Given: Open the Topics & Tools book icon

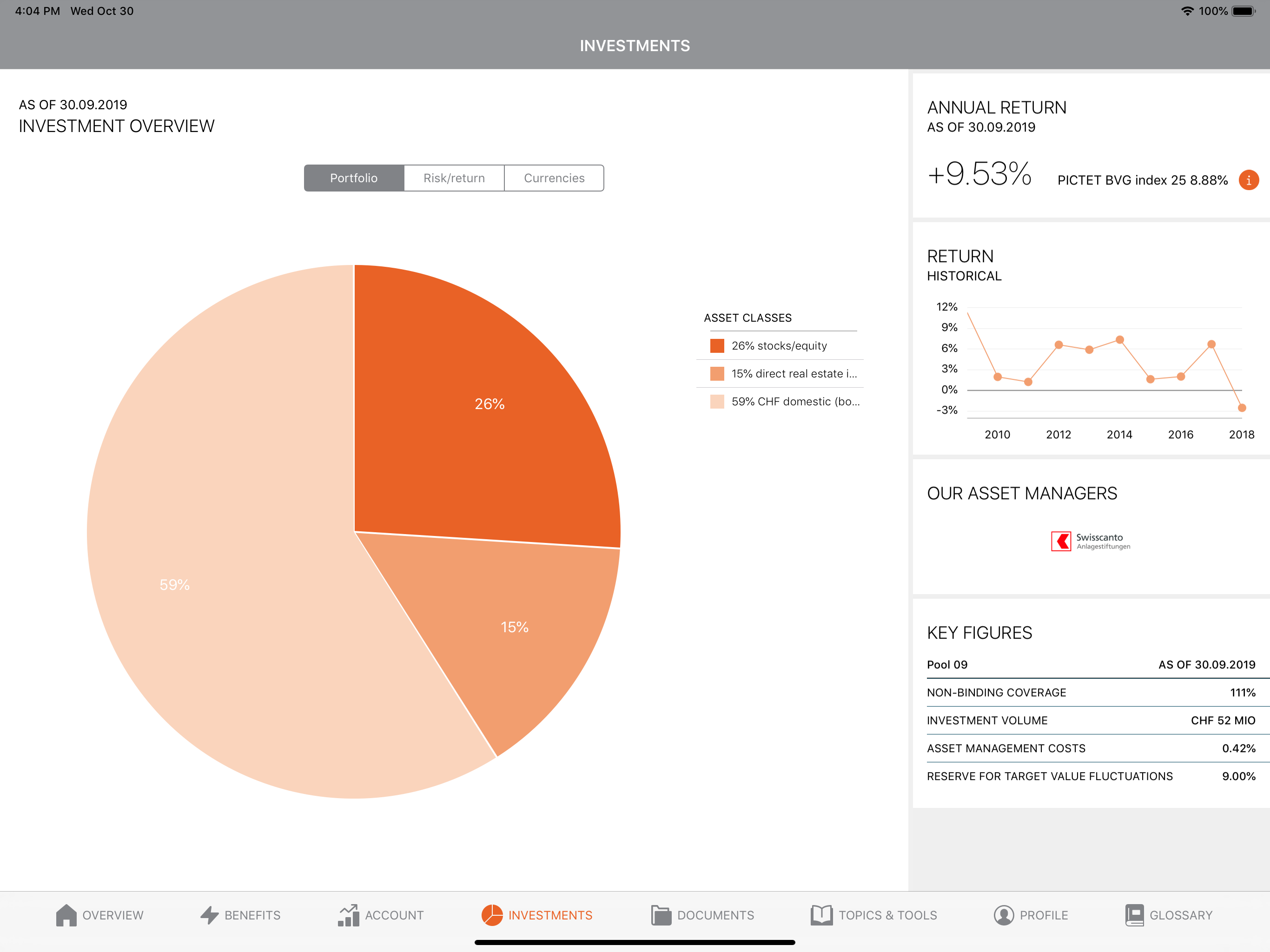Looking at the screenshot, I should [x=821, y=915].
